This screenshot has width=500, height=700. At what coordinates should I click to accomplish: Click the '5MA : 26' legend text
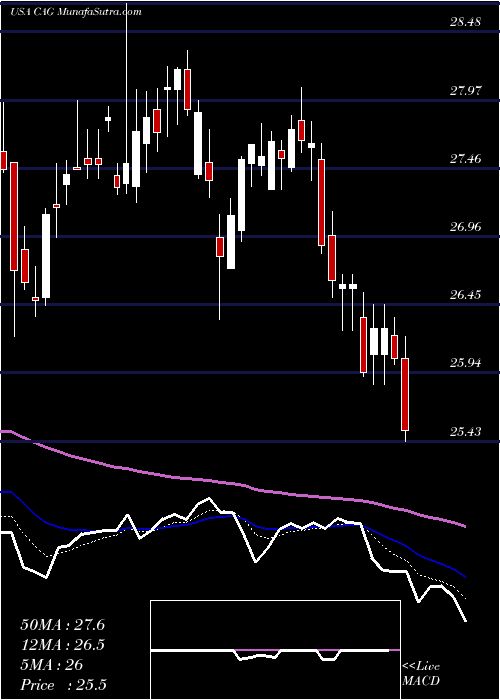(x=51, y=665)
